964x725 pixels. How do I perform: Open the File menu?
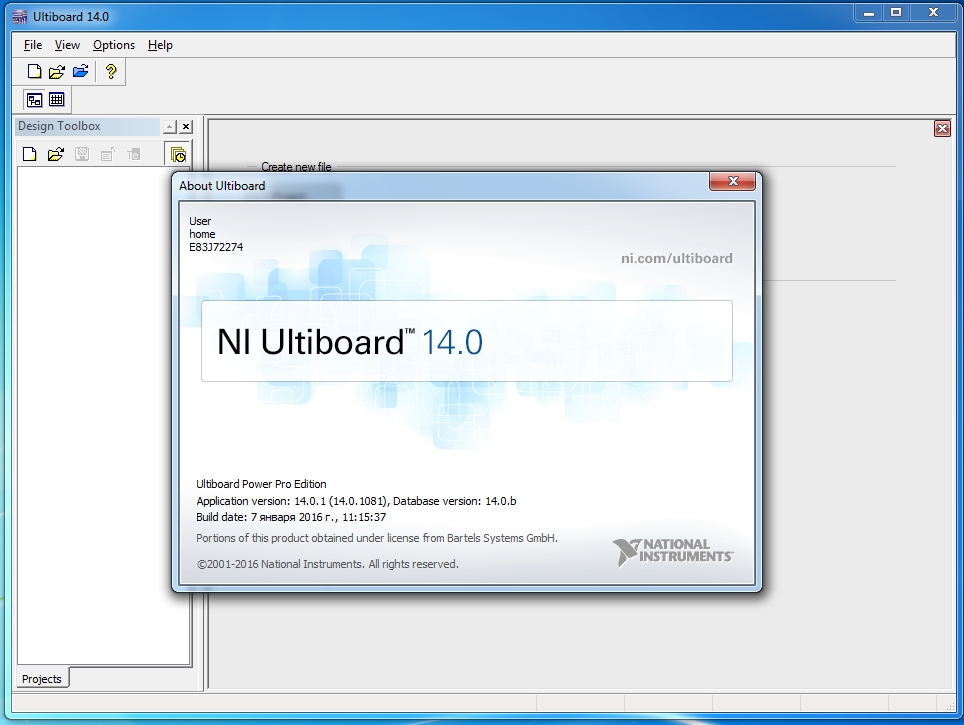coord(33,45)
